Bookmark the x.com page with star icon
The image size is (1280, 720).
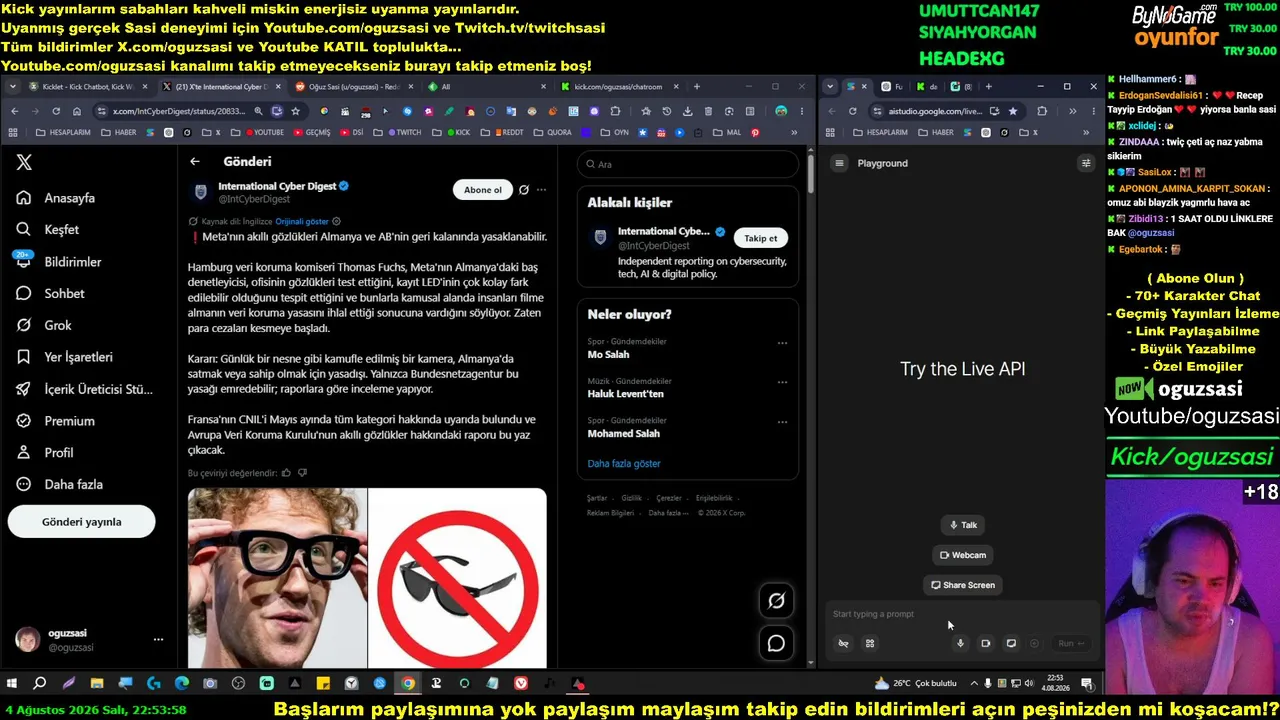296,111
